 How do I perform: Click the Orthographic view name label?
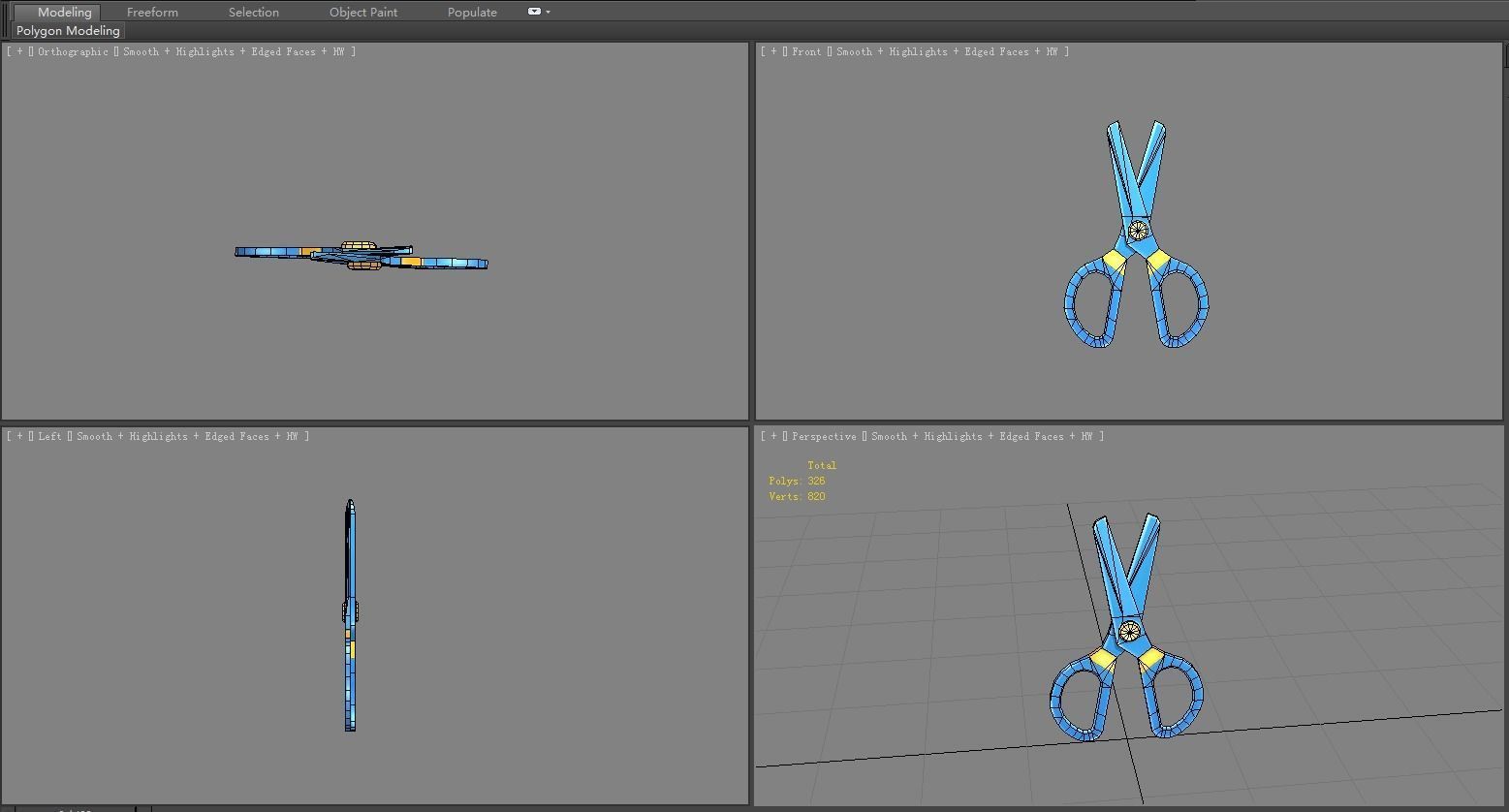[73, 52]
